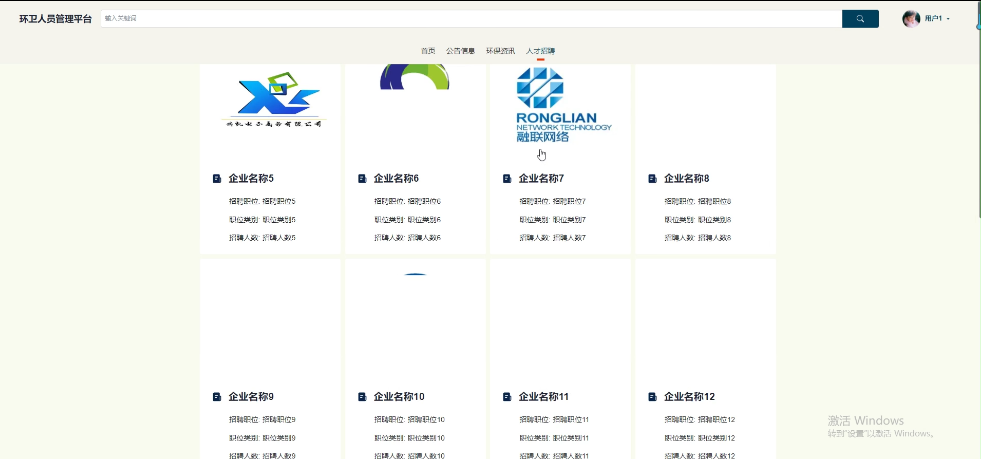This screenshot has height=459, width=981.
Task: Click the search magnifier button
Action: click(x=860, y=19)
